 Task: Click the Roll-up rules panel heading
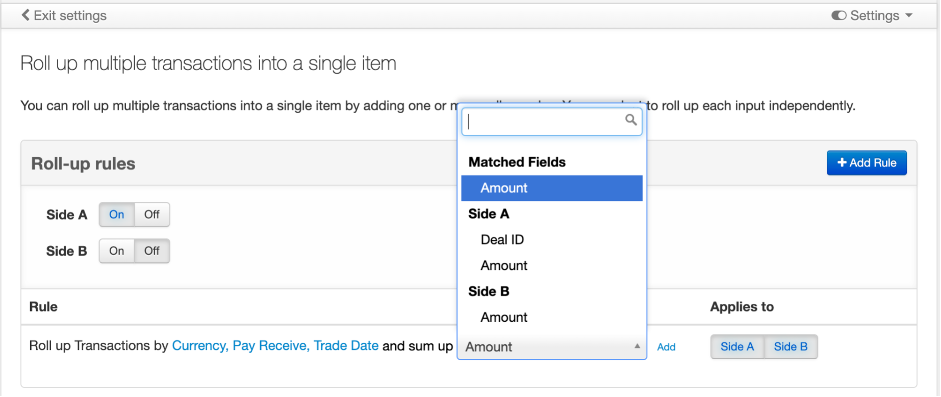coord(83,164)
